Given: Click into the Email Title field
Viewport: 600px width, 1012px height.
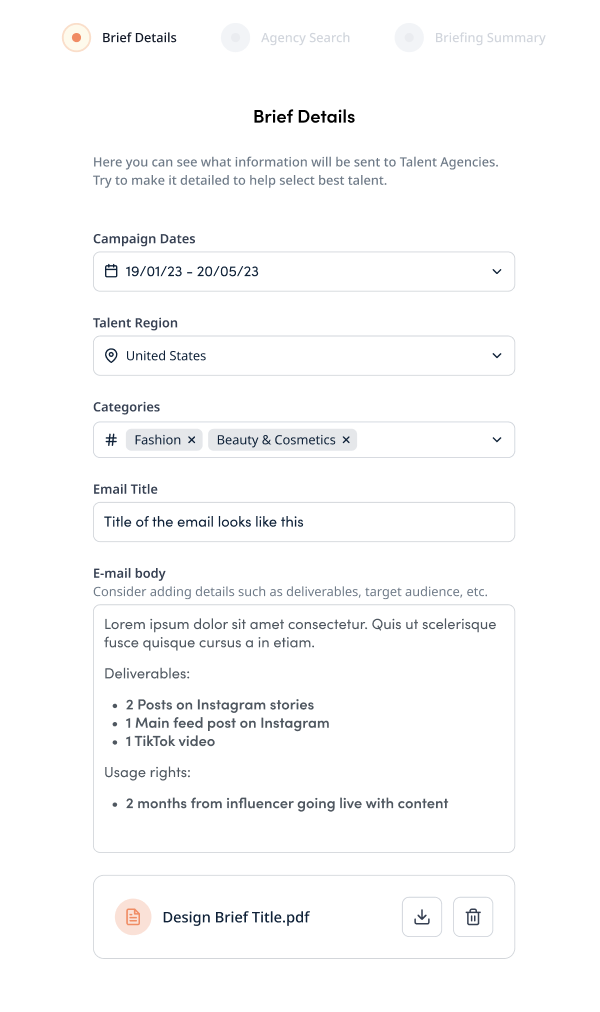Looking at the screenshot, I should [304, 522].
